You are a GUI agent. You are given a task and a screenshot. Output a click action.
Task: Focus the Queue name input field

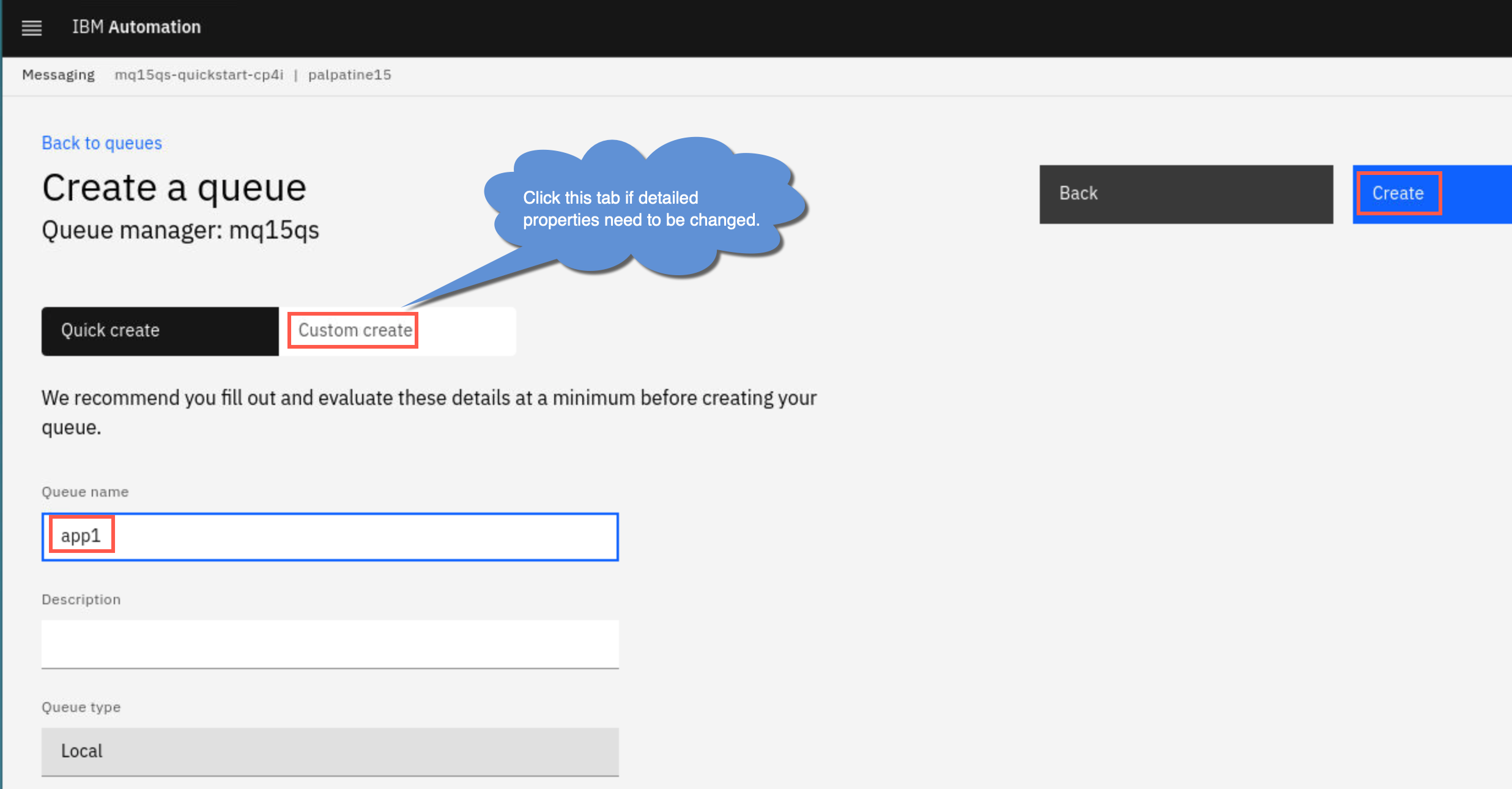[x=330, y=536]
